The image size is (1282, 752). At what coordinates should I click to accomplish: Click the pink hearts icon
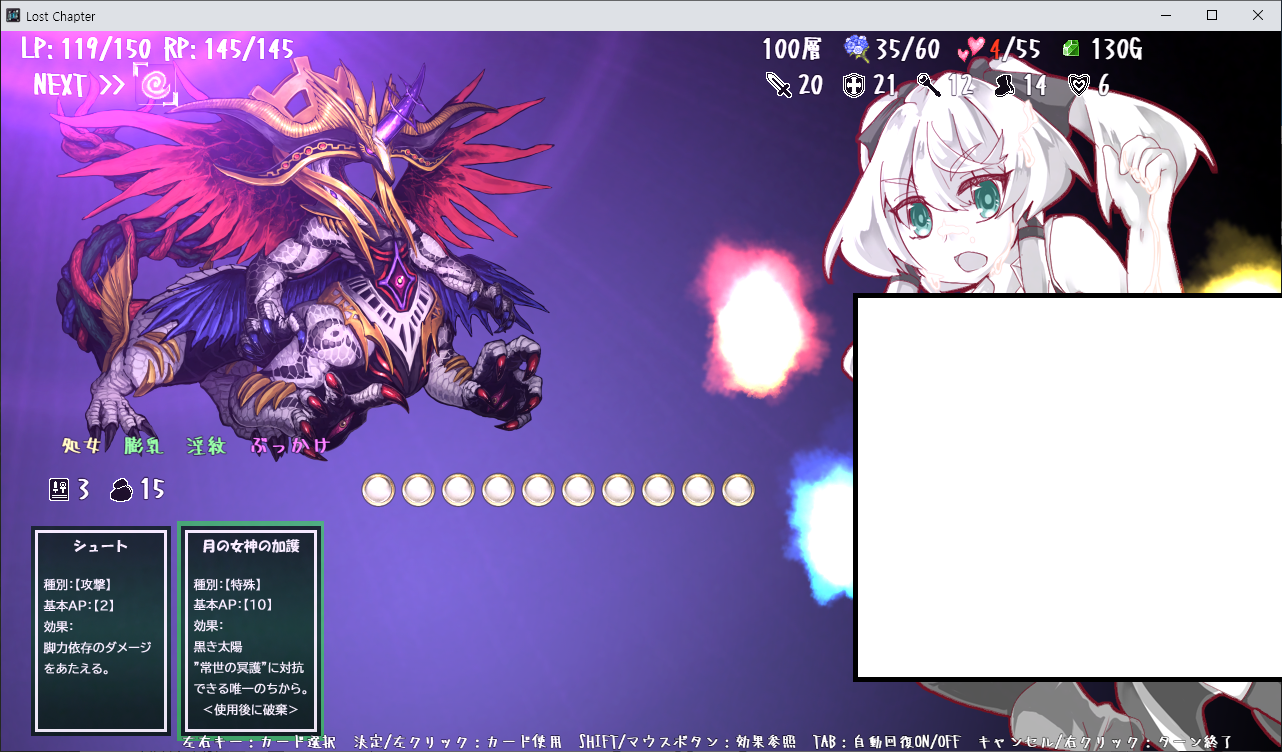point(972,48)
